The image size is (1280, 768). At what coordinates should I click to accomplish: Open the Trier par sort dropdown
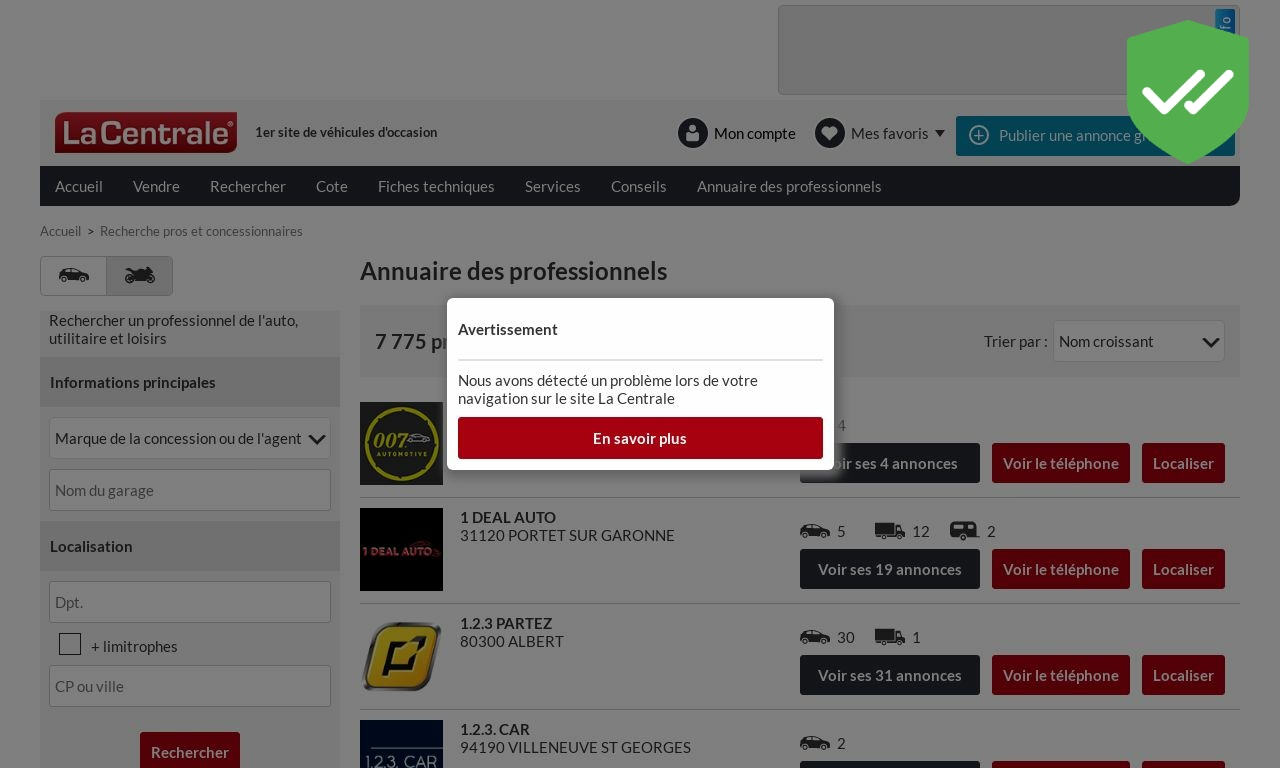(x=1139, y=341)
